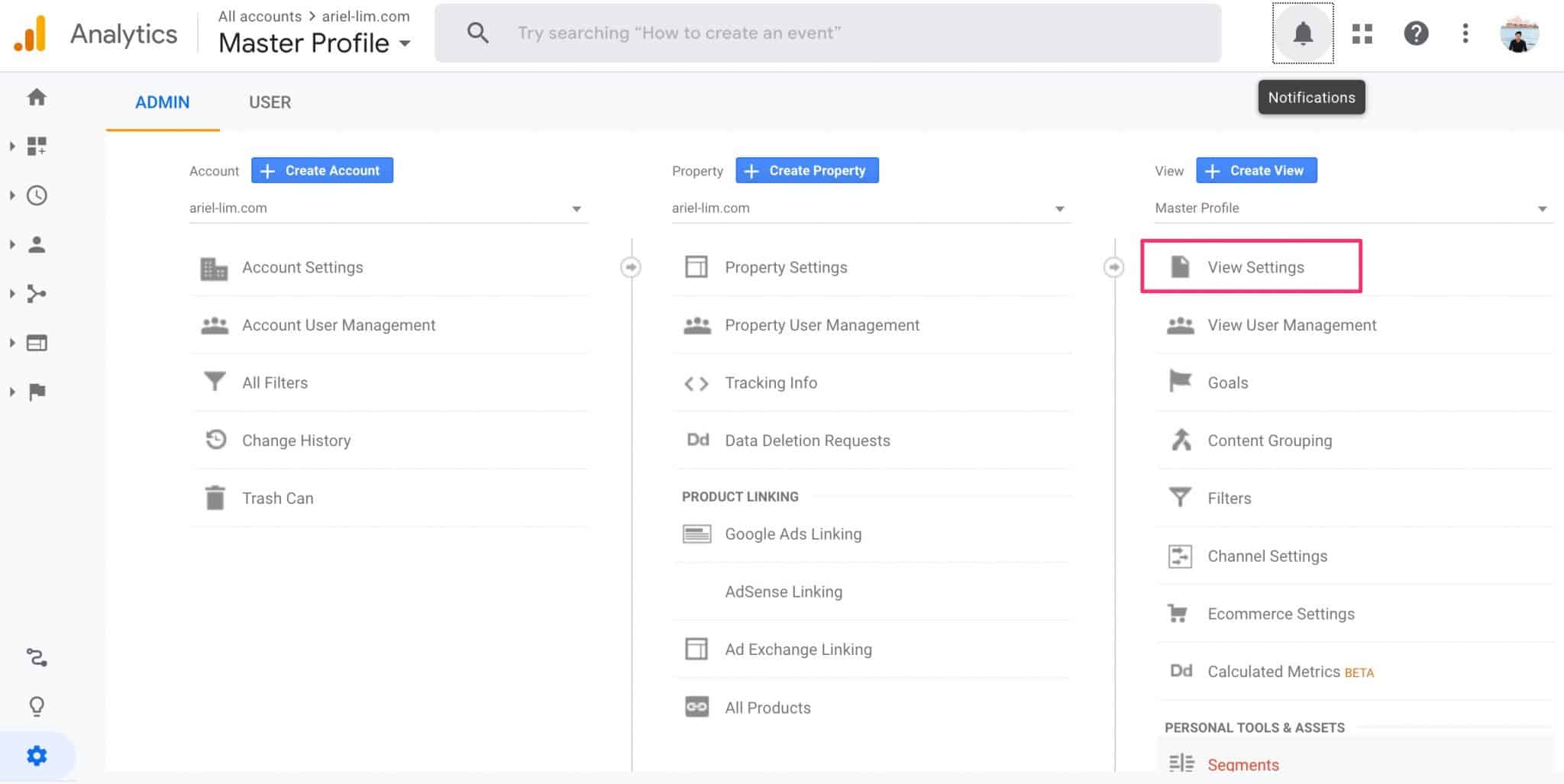Open Property Settings

(x=871, y=267)
